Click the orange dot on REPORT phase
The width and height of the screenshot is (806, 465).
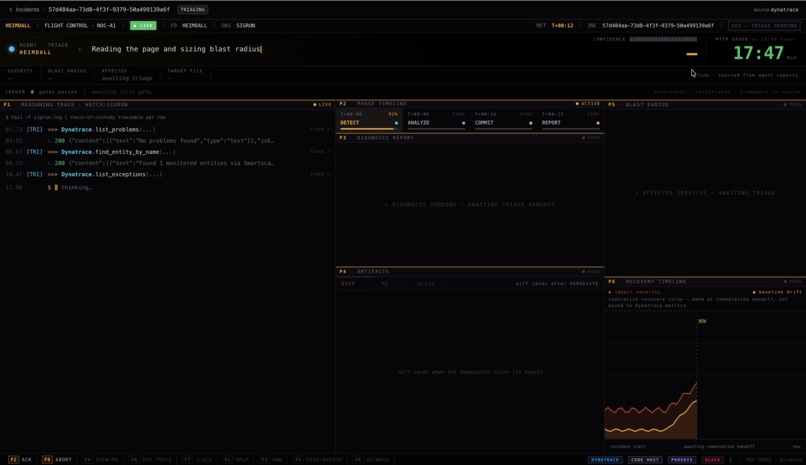point(597,123)
